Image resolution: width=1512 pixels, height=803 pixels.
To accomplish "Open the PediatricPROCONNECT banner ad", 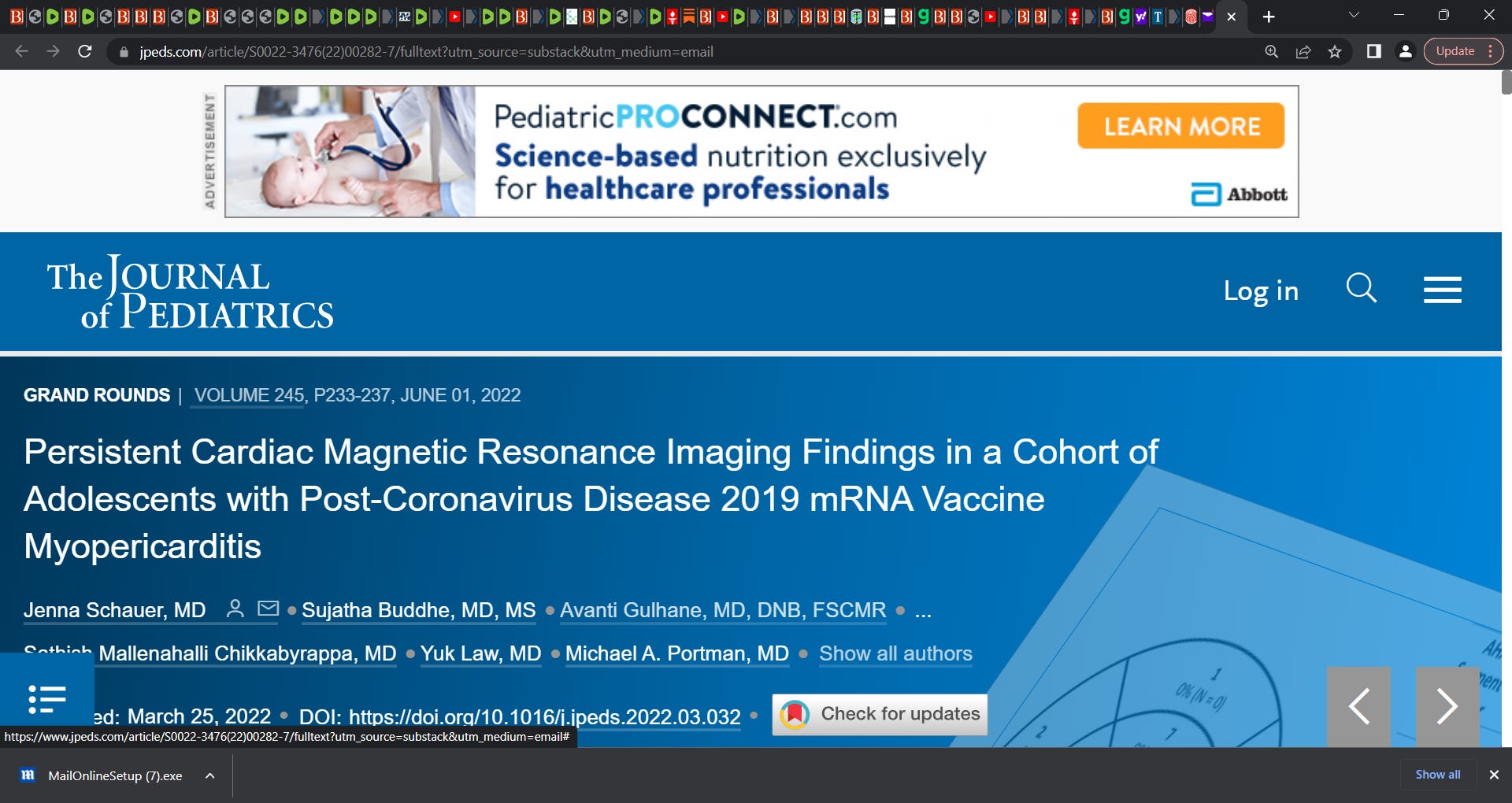I will 762,151.
